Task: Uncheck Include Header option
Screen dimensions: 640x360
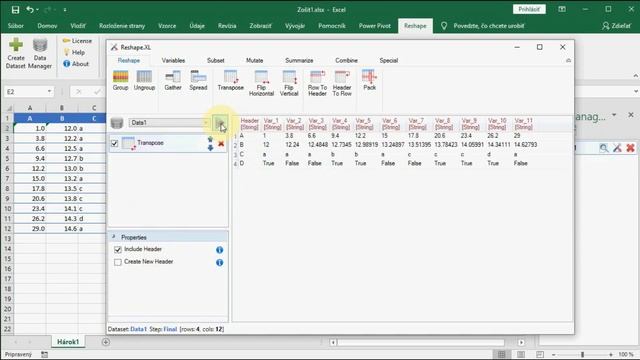Action: [x=118, y=249]
